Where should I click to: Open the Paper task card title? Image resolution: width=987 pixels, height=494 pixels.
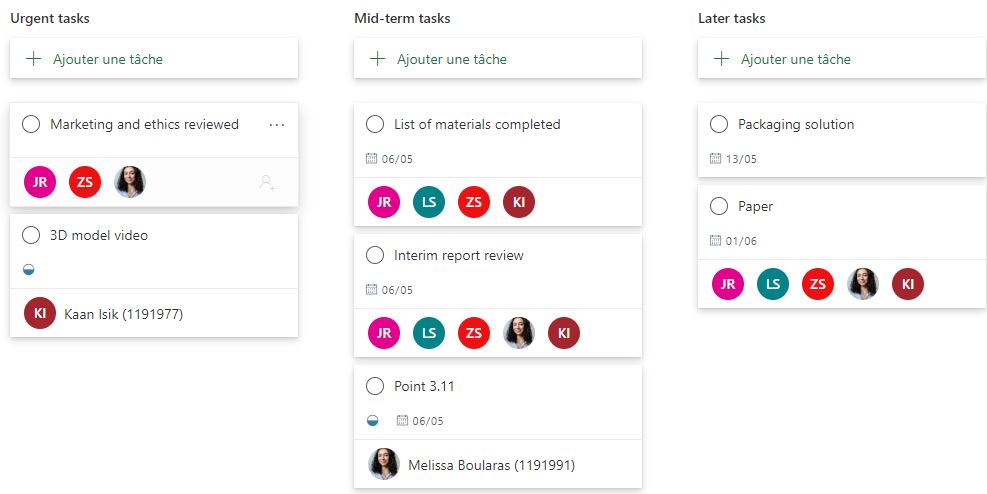pyautogui.click(x=755, y=206)
